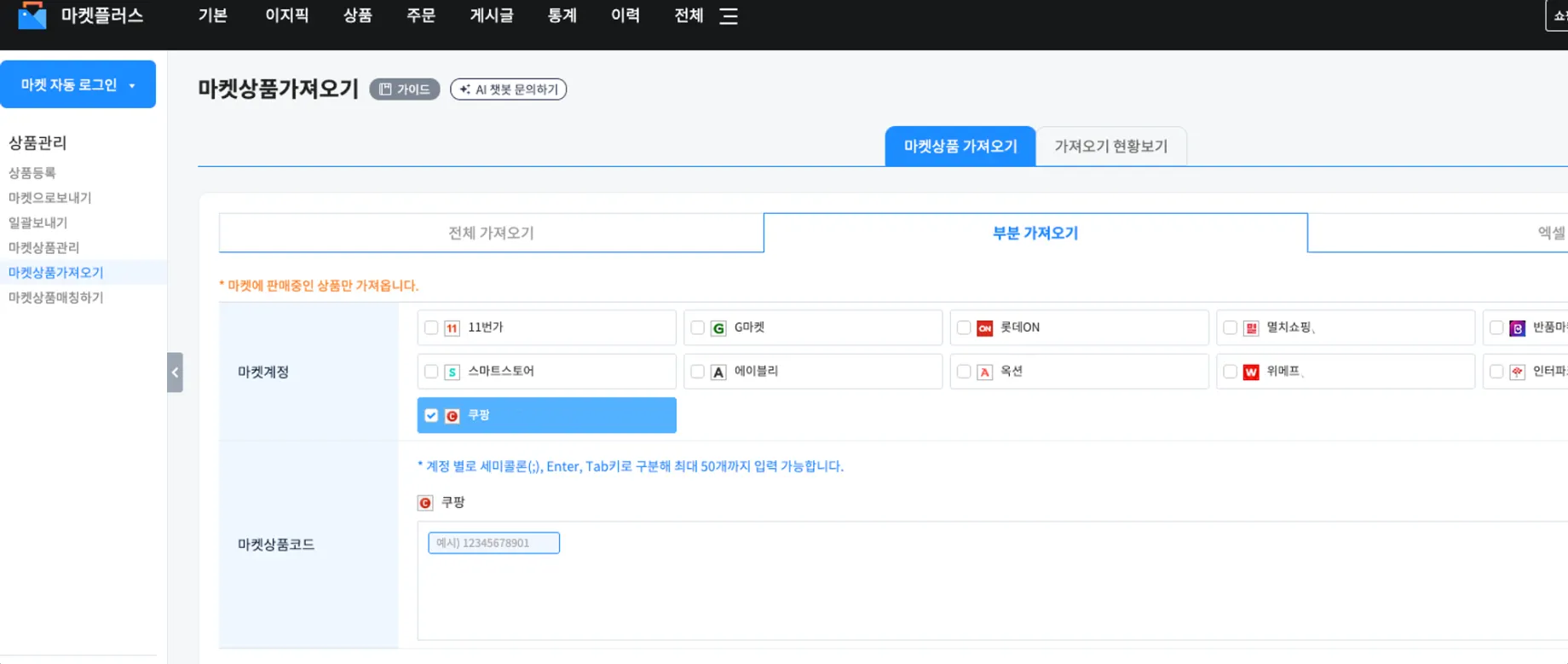Open the 이력 top menu
Screen dimensions: 1568x664
(x=625, y=16)
